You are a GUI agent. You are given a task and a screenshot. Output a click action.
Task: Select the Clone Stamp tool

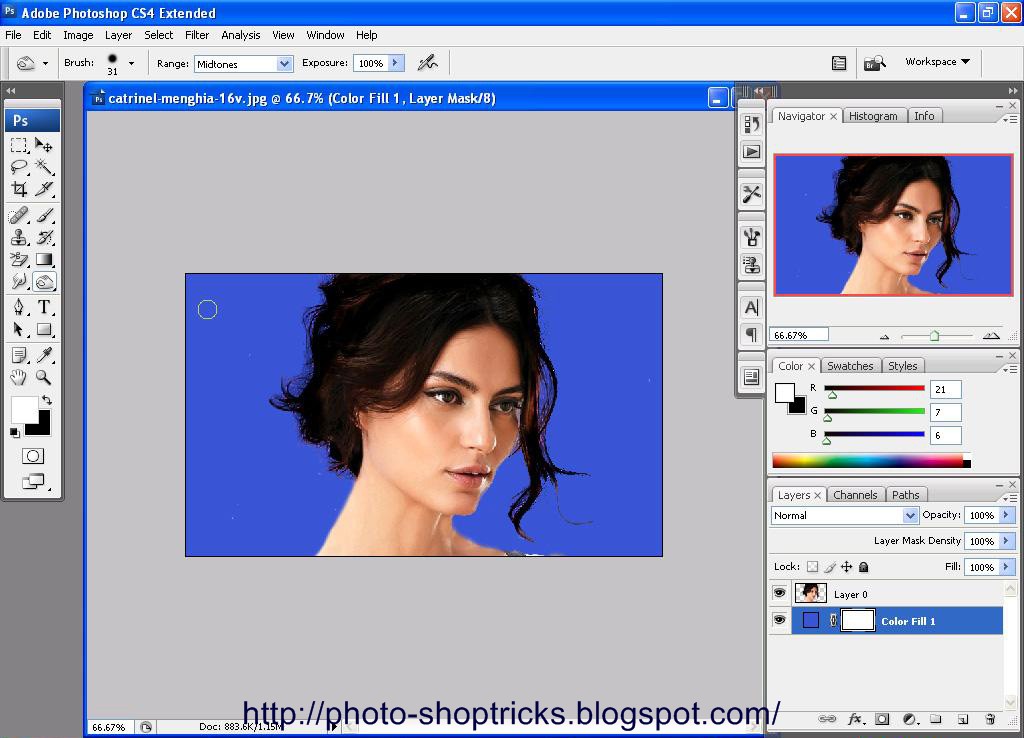pos(19,237)
